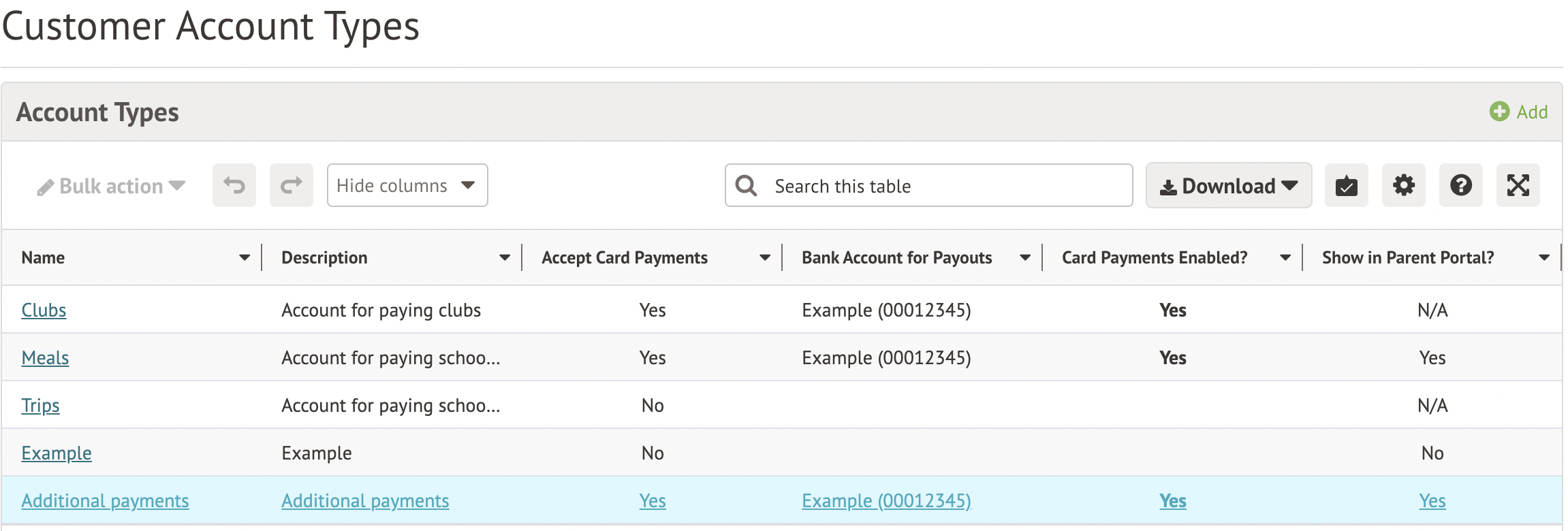Open the Bulk action dropdown
1568x531 pixels.
(111, 186)
